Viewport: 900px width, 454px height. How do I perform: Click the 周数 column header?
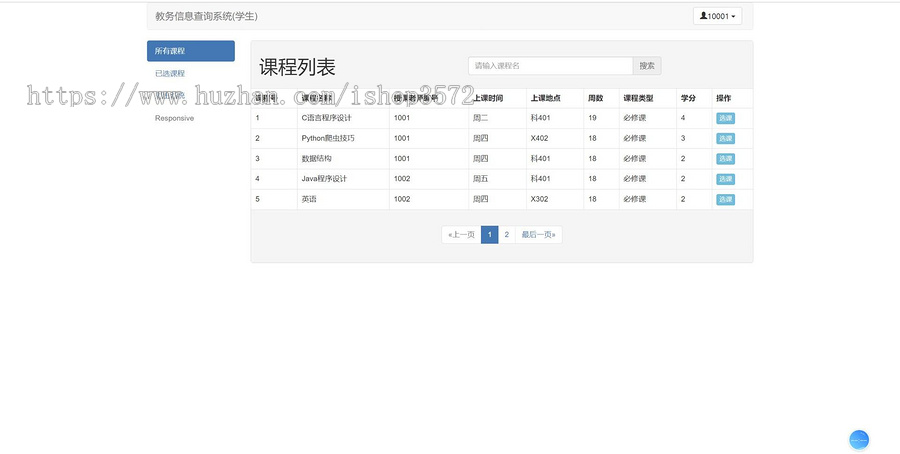click(x=596, y=98)
